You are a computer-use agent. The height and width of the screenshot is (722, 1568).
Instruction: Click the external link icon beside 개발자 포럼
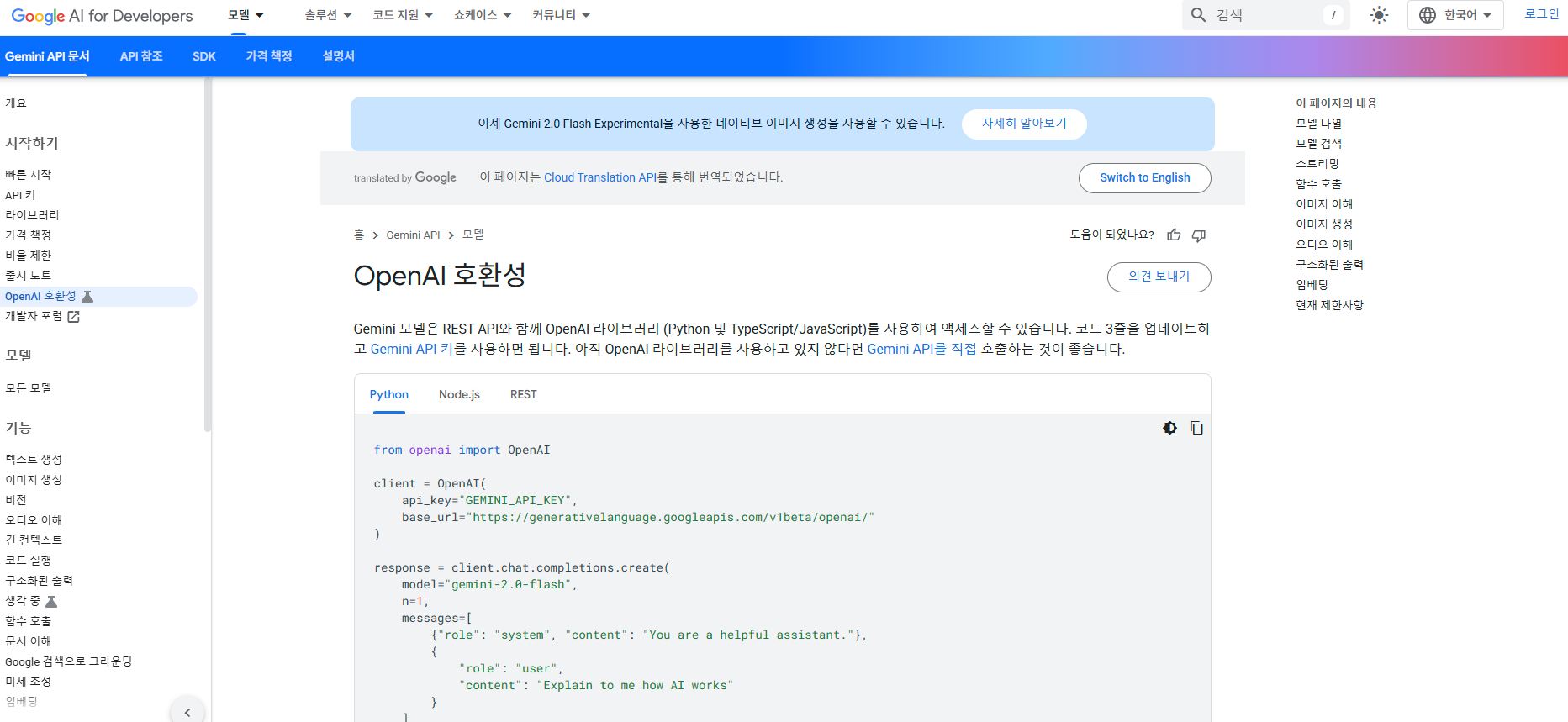[x=74, y=317]
